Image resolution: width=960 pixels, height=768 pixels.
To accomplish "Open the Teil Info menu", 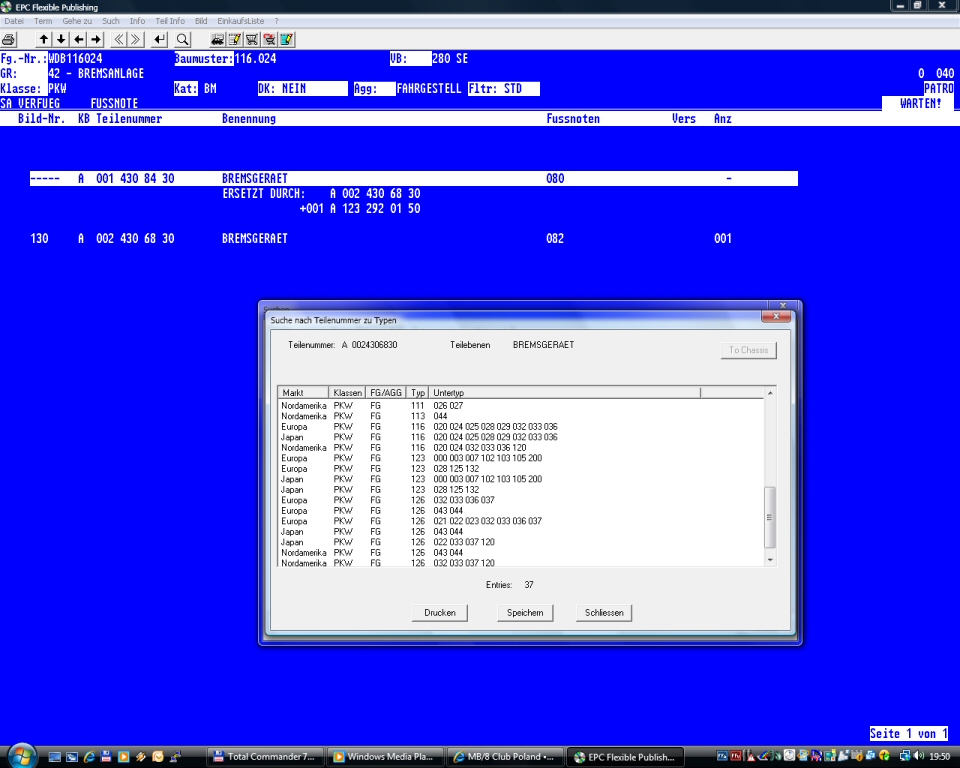I will coord(170,20).
